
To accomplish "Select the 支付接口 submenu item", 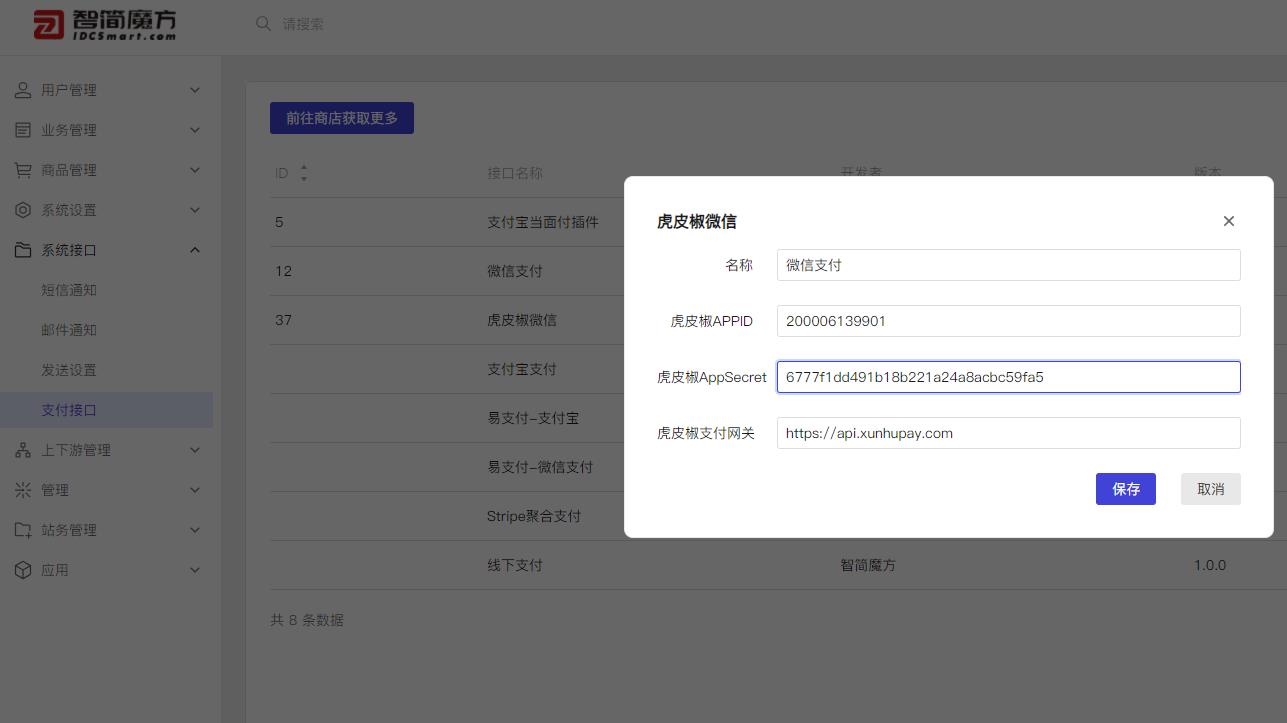I will [69, 410].
